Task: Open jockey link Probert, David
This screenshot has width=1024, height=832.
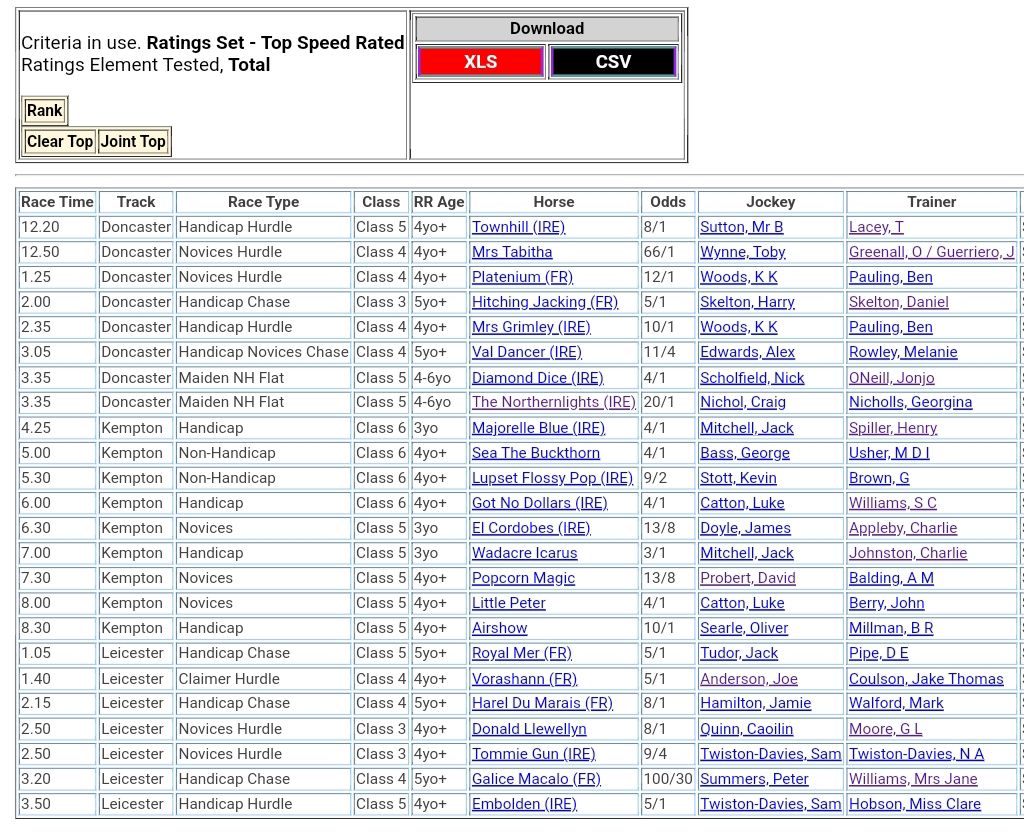Action: [748, 578]
